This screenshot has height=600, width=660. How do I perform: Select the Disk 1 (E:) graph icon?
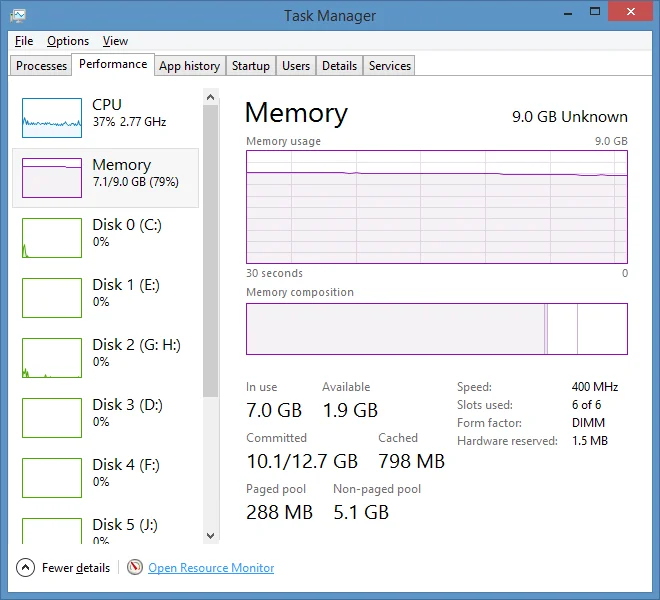pyautogui.click(x=52, y=298)
